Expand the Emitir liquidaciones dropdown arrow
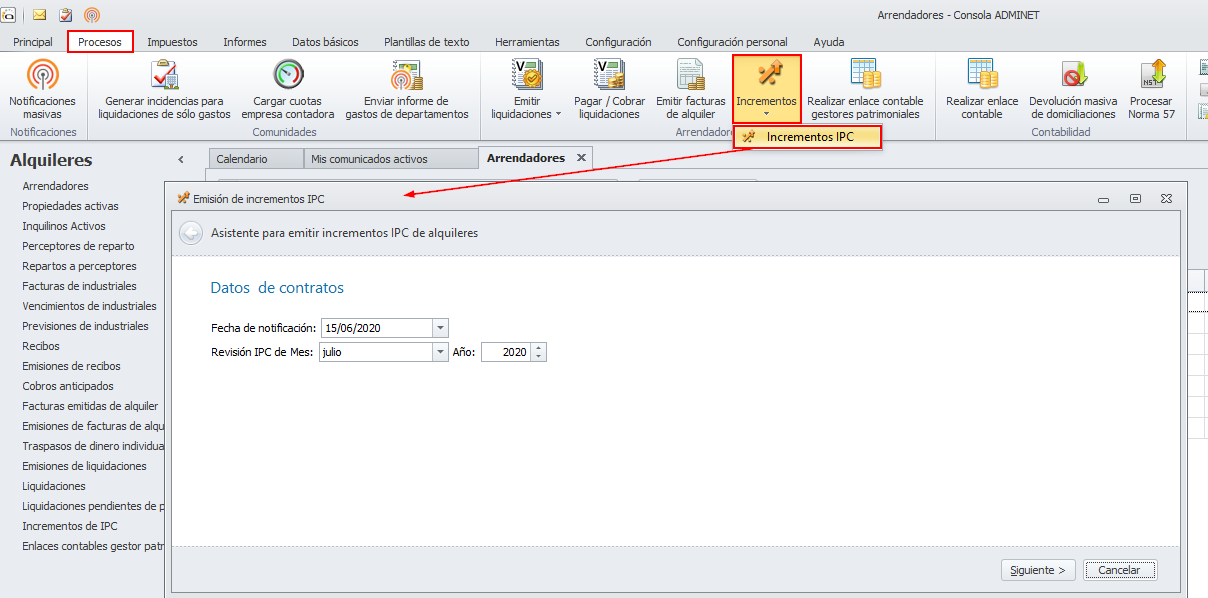The width and height of the screenshot is (1208, 598). [558, 114]
